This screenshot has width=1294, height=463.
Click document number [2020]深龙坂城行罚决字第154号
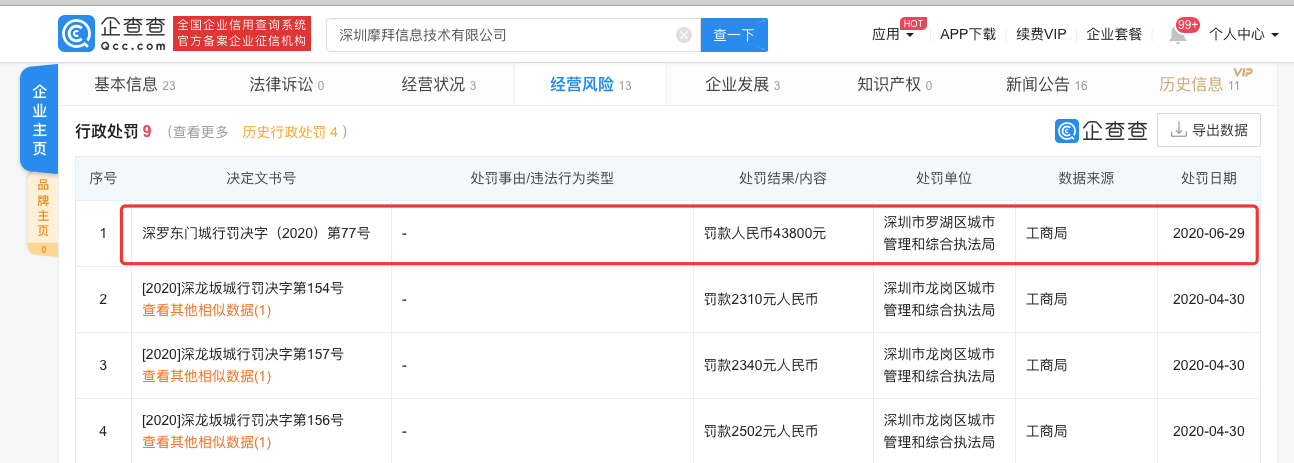coord(243,288)
